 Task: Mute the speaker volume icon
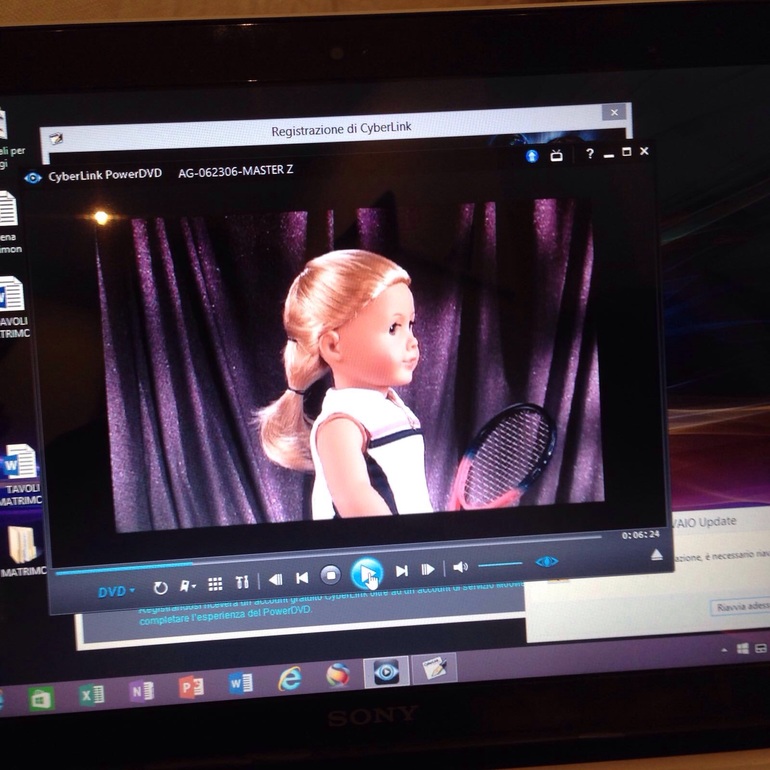pos(459,567)
